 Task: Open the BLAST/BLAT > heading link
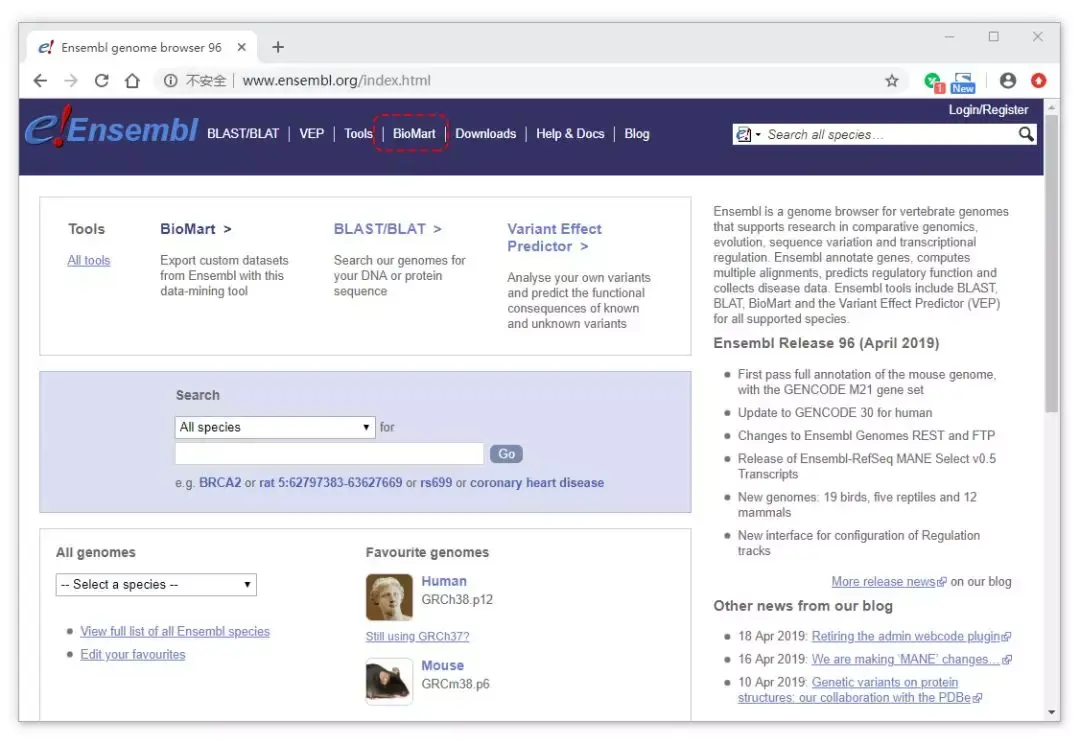388,229
